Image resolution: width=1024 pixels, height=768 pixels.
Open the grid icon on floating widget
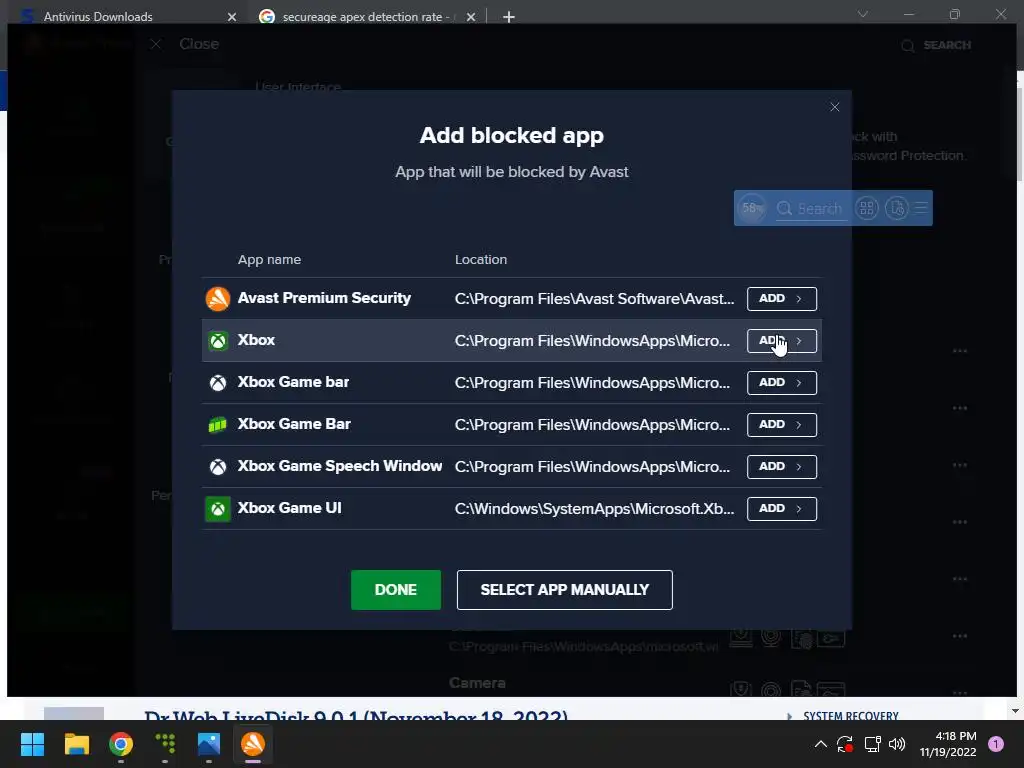point(867,208)
